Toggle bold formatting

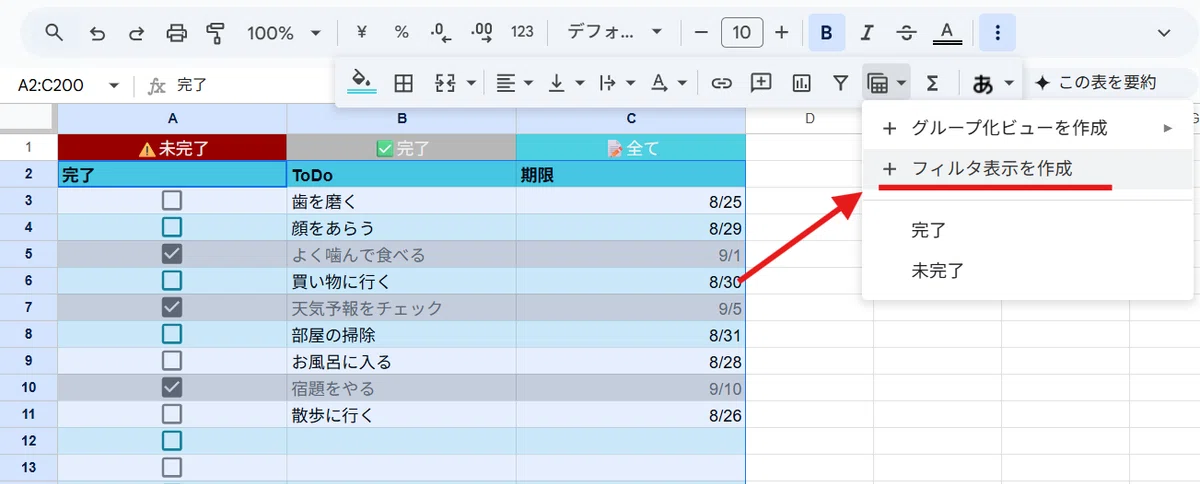[826, 33]
